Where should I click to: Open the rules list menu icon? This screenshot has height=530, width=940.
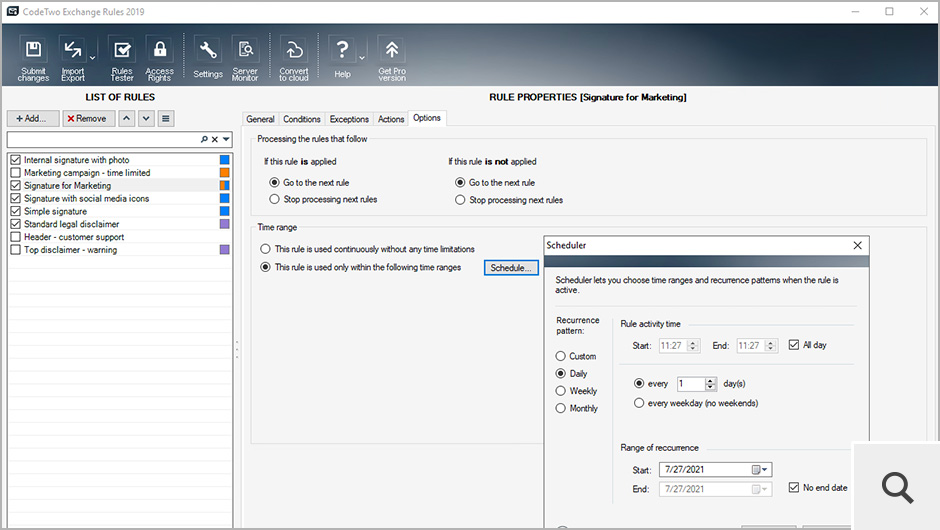[x=166, y=119]
